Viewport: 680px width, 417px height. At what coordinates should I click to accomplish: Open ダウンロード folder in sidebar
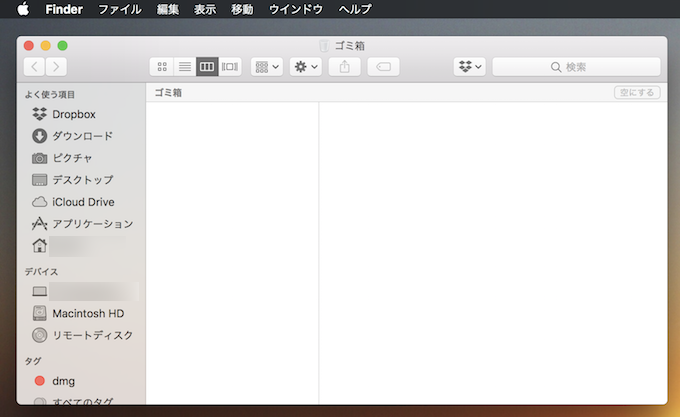click(82, 136)
